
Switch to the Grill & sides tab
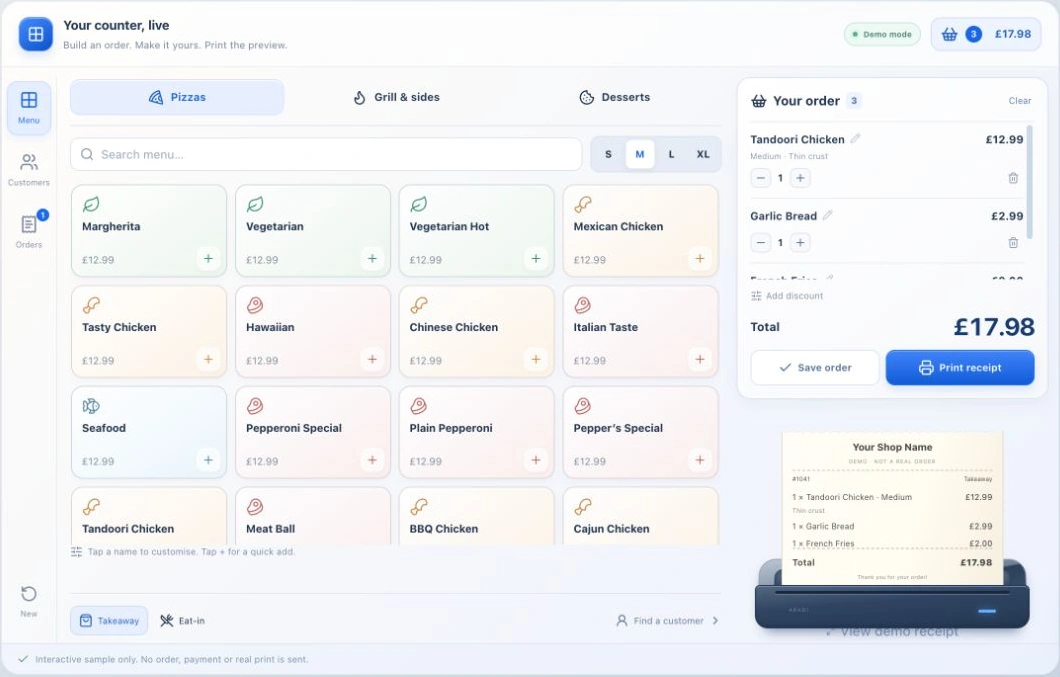tap(396, 97)
